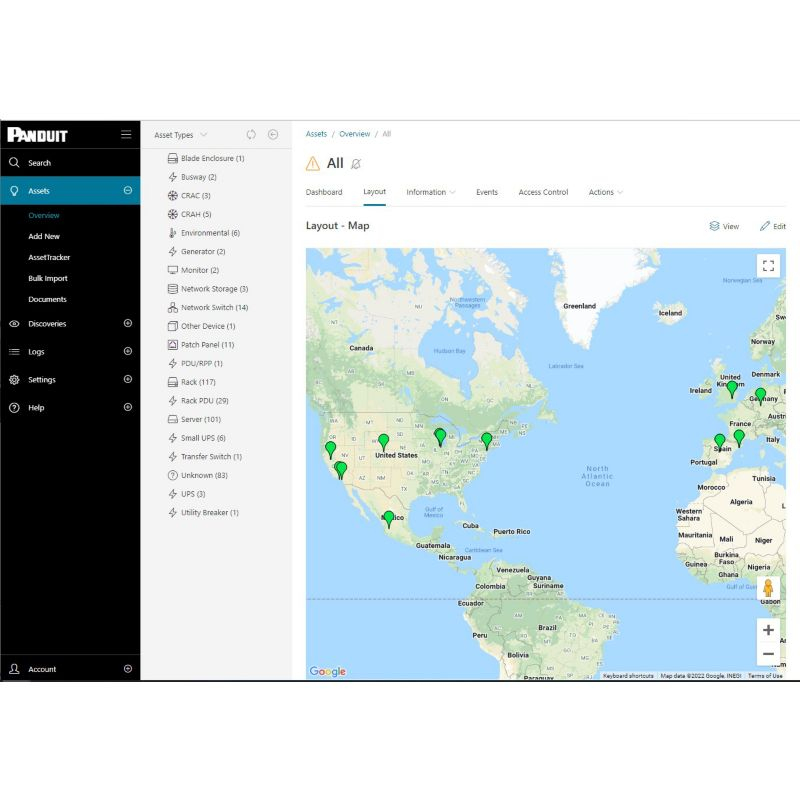Select Small UPS (6) tree row
The width and height of the screenshot is (800, 800).
point(197,438)
